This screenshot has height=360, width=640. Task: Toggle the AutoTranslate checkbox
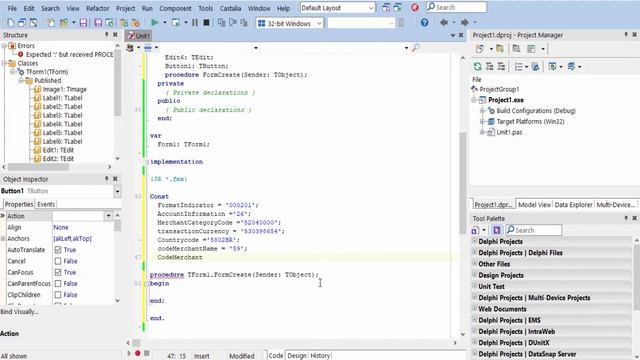tap(58, 250)
